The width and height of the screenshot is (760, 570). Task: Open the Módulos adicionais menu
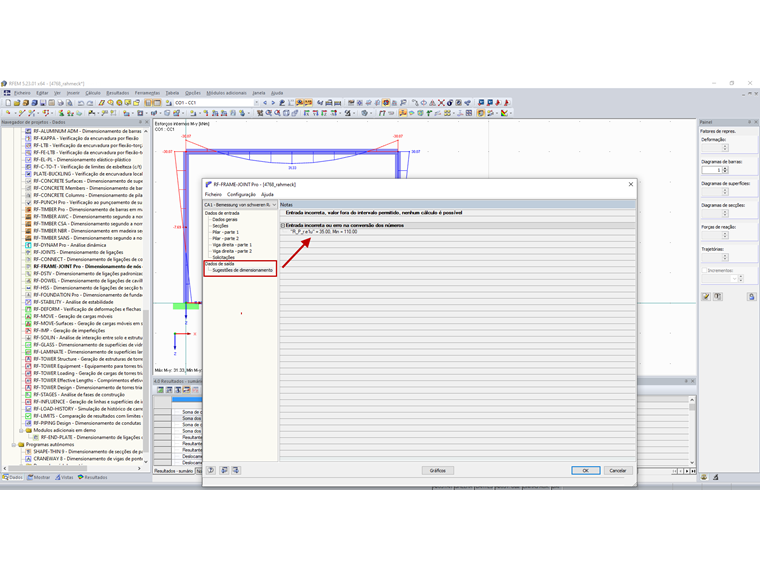click(x=226, y=93)
